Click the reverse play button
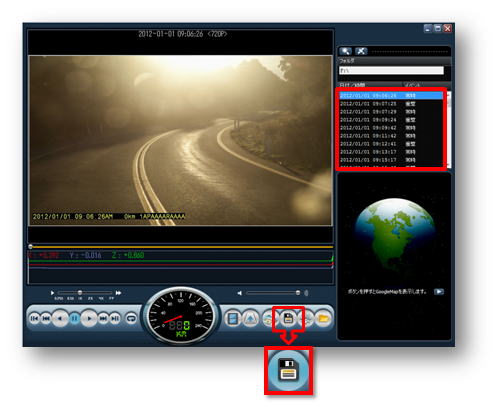The image size is (497, 405). tap(60, 319)
